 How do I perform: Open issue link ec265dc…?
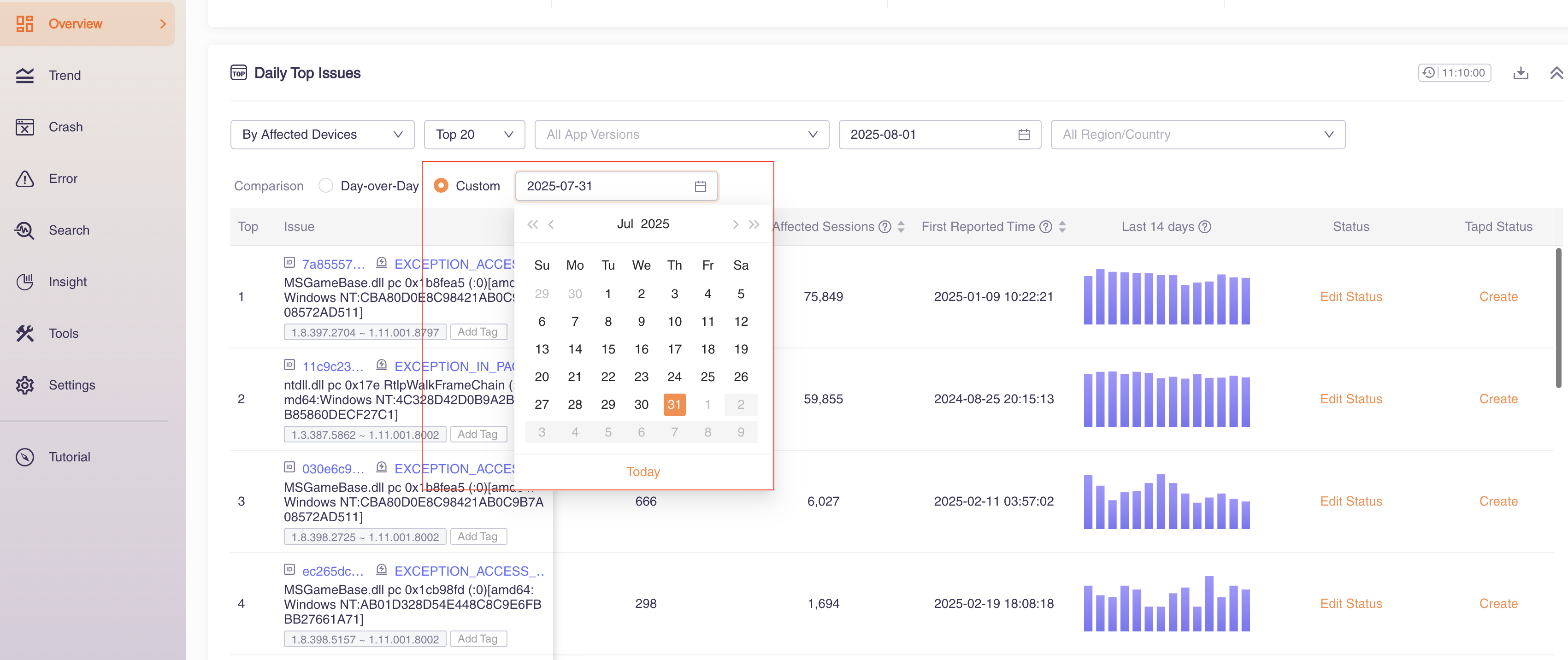click(x=332, y=571)
